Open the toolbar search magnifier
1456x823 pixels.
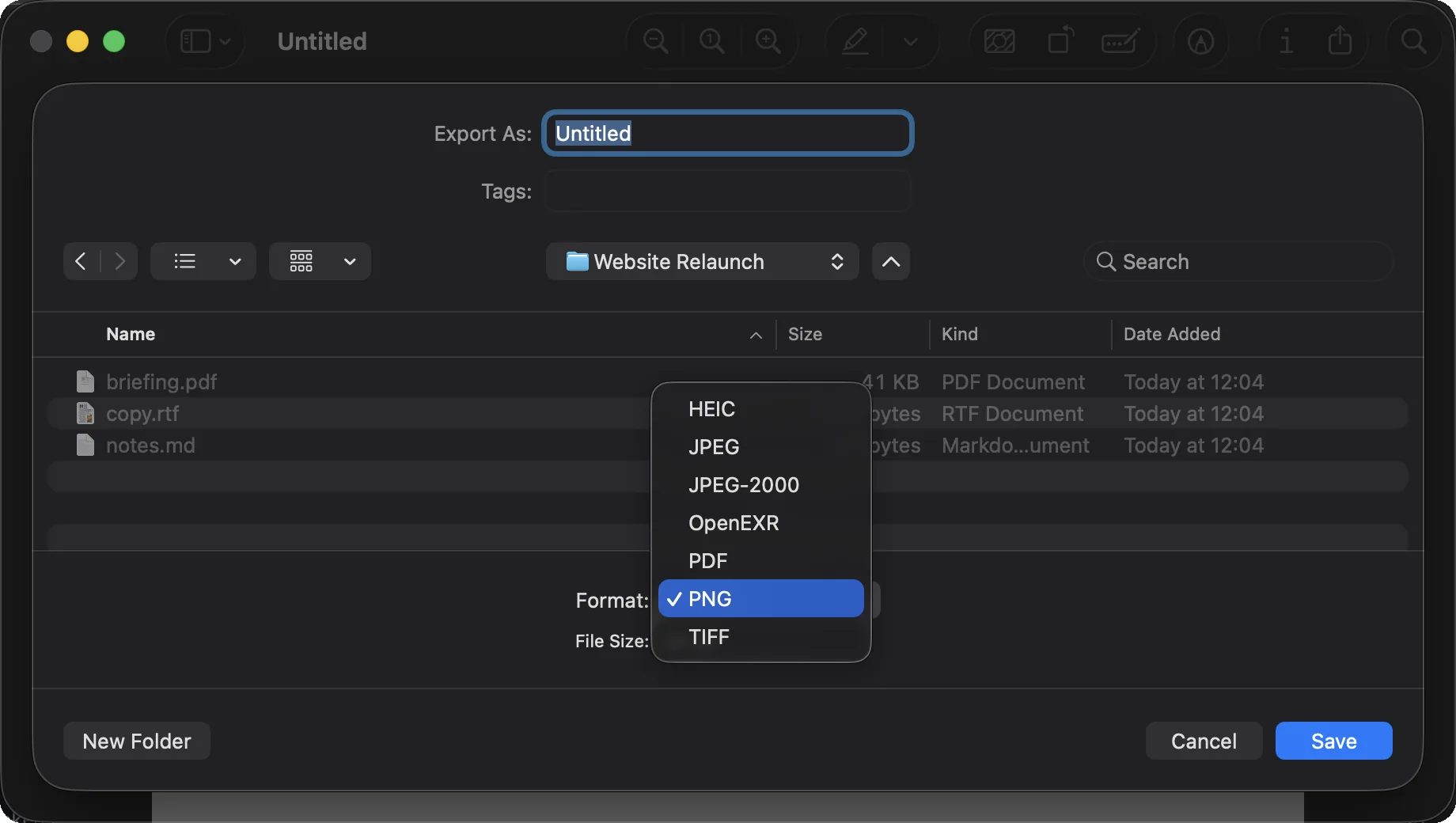1414,41
